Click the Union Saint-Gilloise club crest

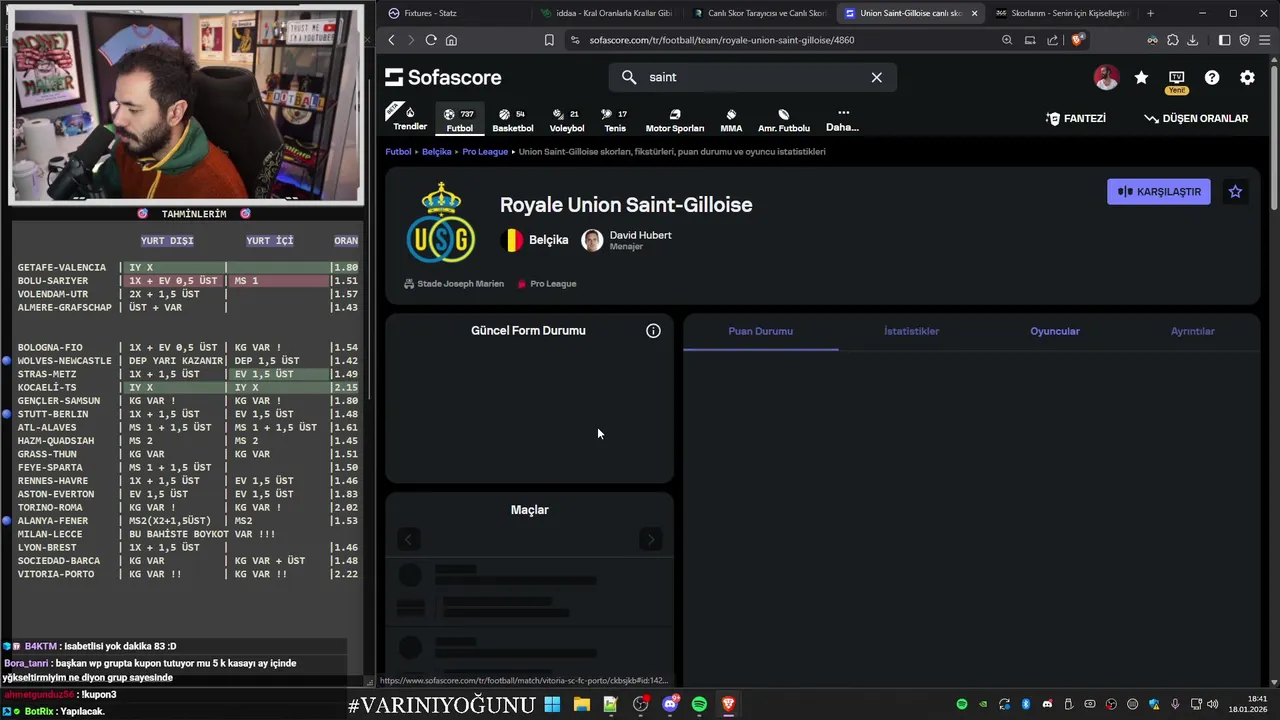[x=441, y=223]
